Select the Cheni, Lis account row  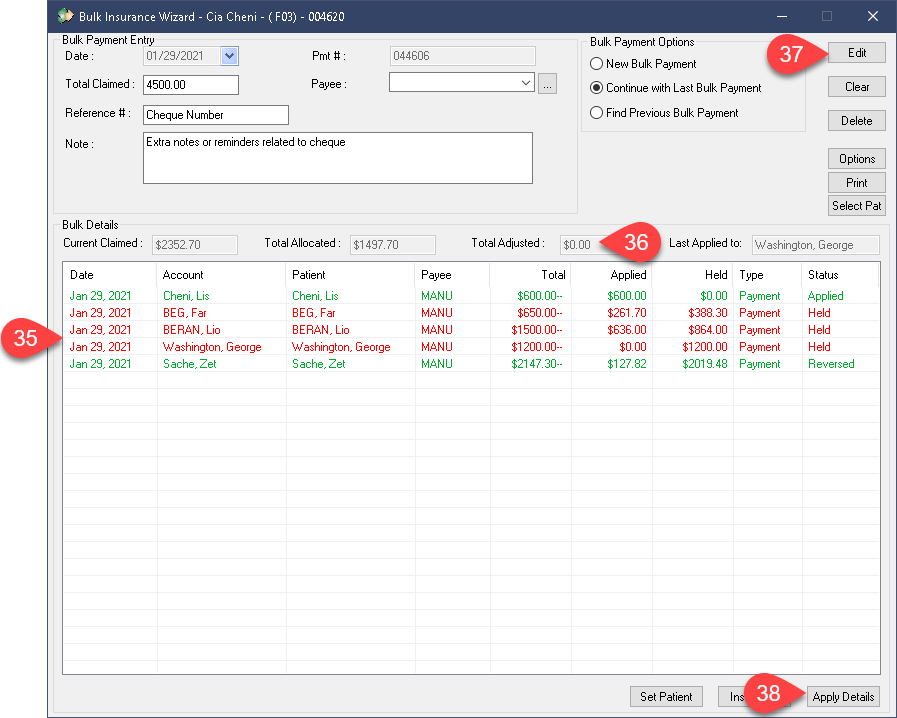[x=471, y=296]
